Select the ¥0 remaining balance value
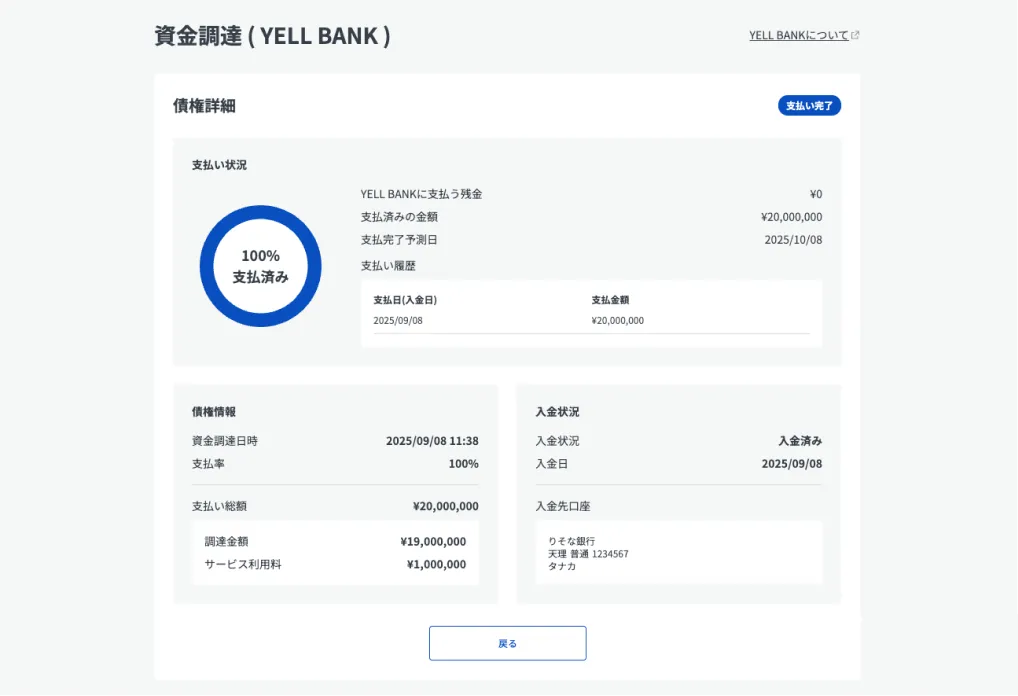 pos(815,194)
